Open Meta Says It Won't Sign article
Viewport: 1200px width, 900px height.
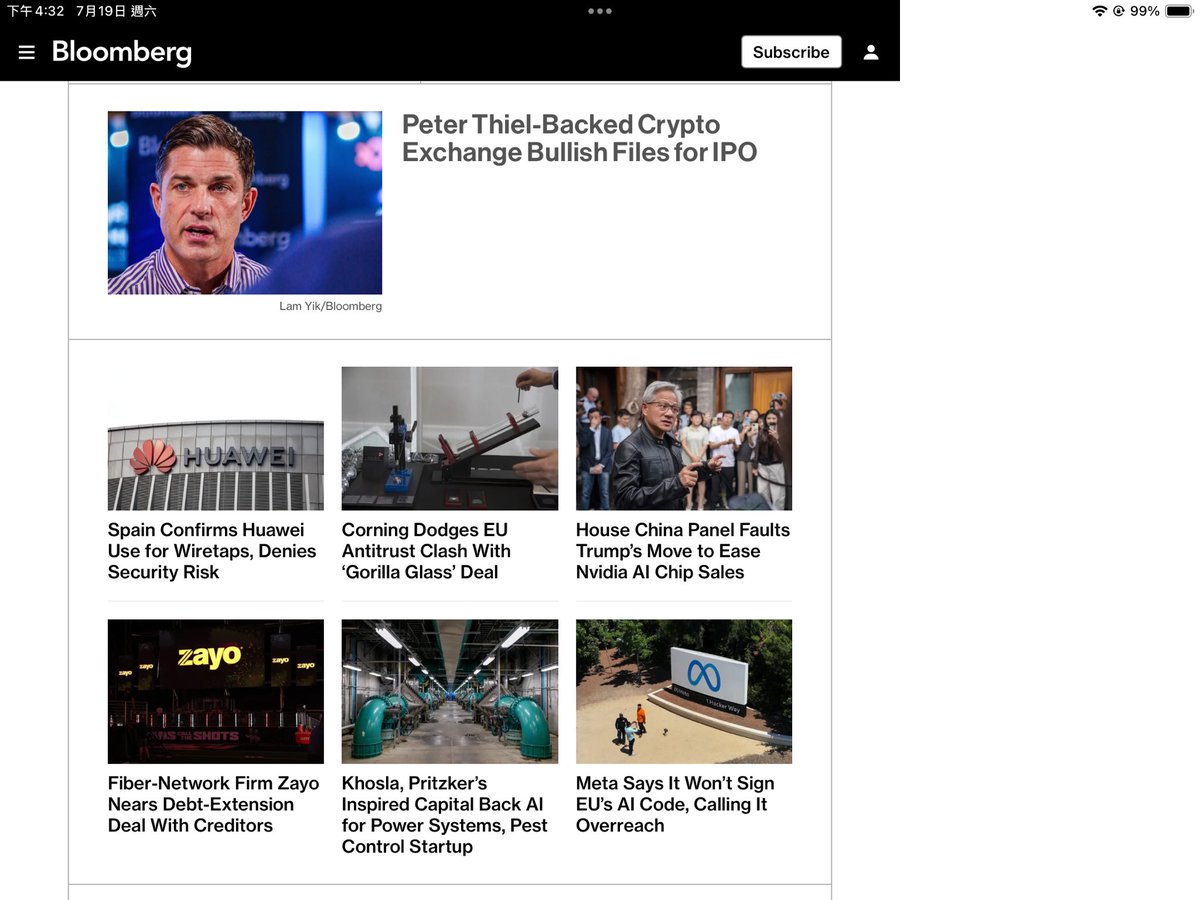click(675, 804)
